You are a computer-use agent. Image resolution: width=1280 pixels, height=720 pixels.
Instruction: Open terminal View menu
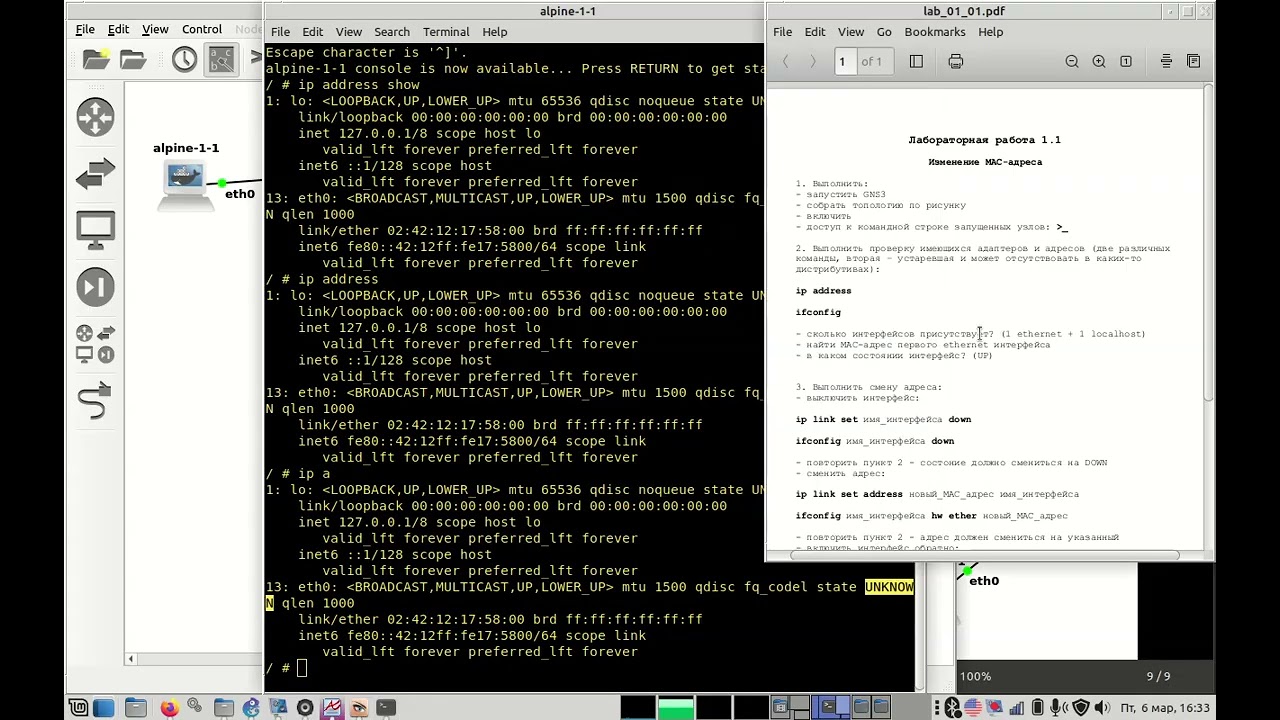[x=349, y=32]
